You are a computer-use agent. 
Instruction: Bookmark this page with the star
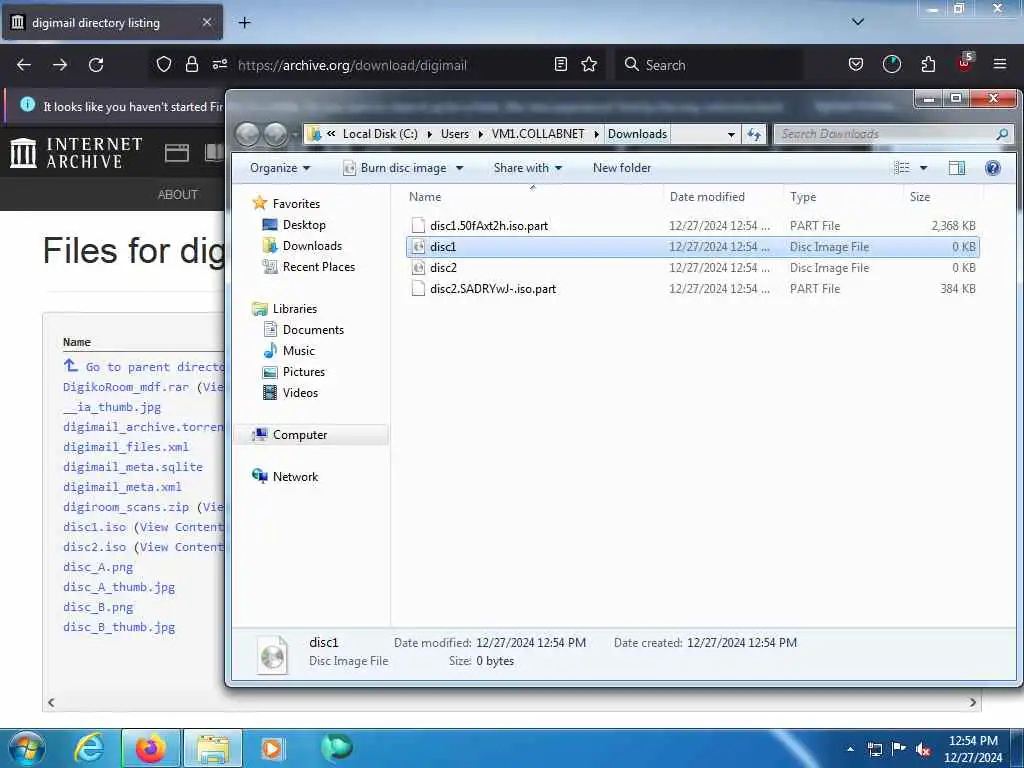589,64
